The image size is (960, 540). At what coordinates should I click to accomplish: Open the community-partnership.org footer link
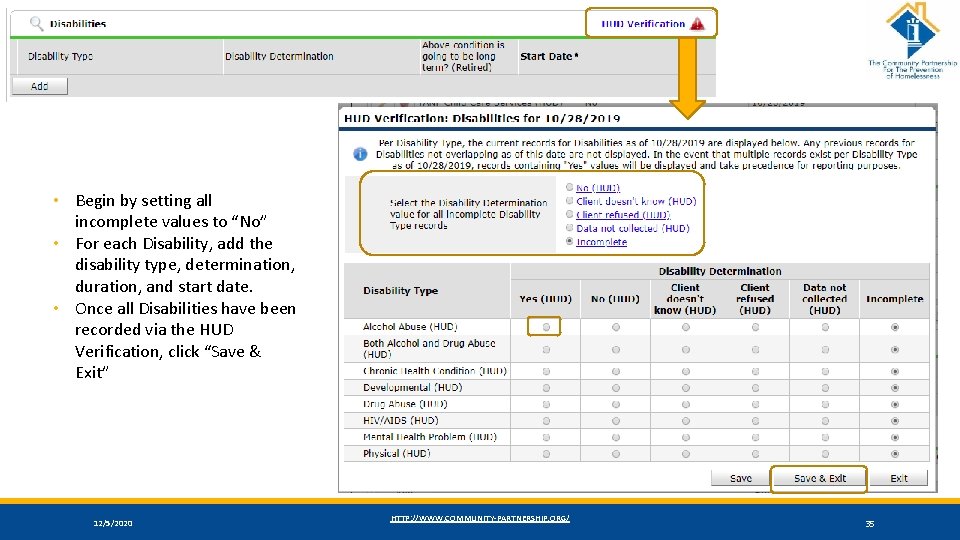click(480, 518)
